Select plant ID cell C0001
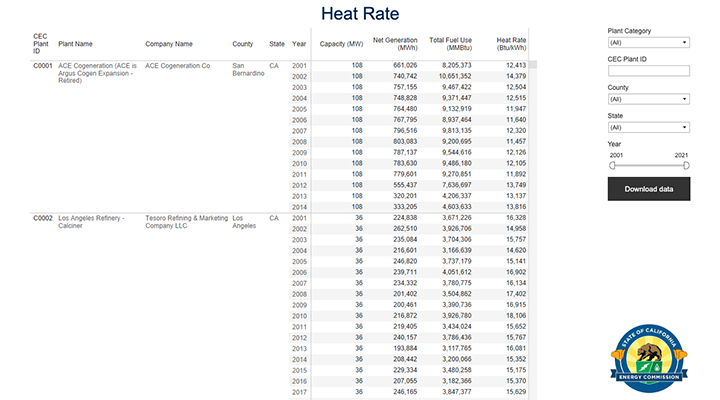The height and width of the screenshot is (400, 720). [x=43, y=66]
